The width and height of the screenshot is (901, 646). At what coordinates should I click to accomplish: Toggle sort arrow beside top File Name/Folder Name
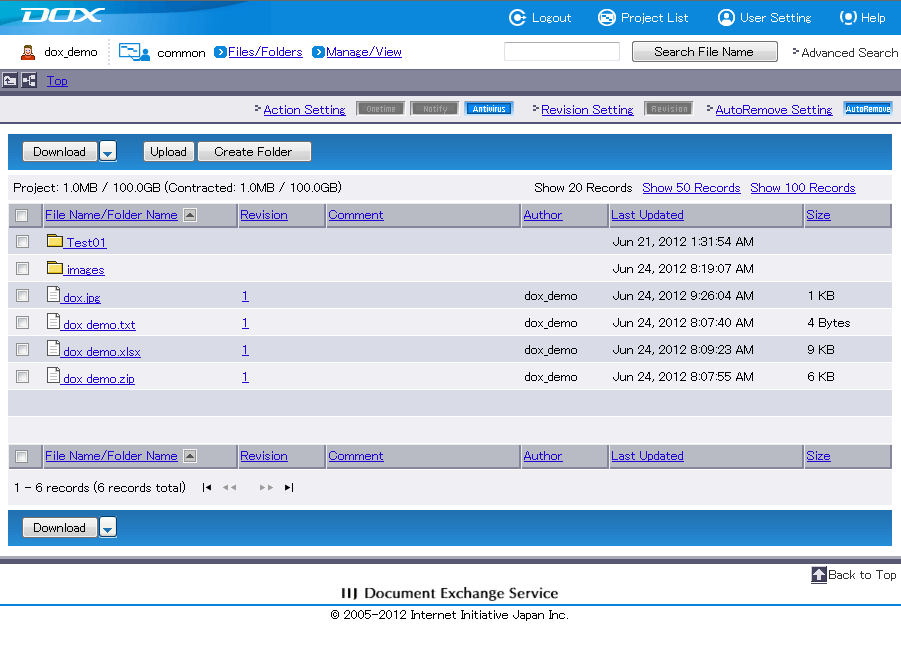point(190,215)
